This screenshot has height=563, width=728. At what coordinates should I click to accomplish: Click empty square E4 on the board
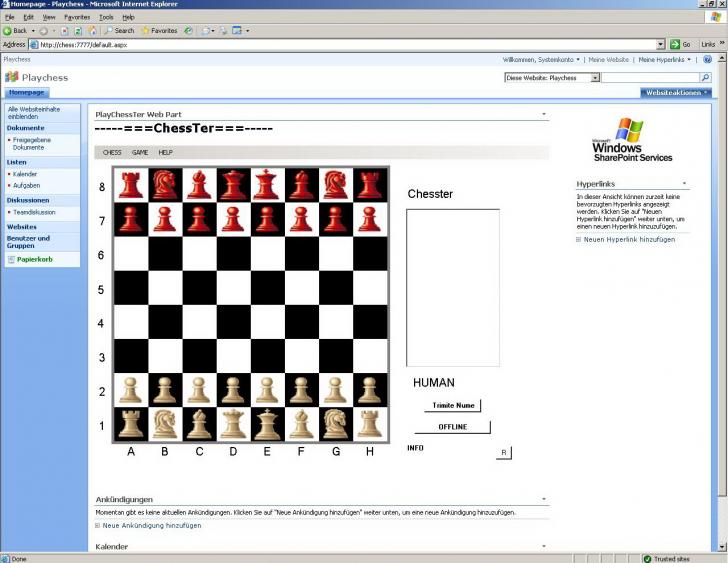(x=267, y=322)
